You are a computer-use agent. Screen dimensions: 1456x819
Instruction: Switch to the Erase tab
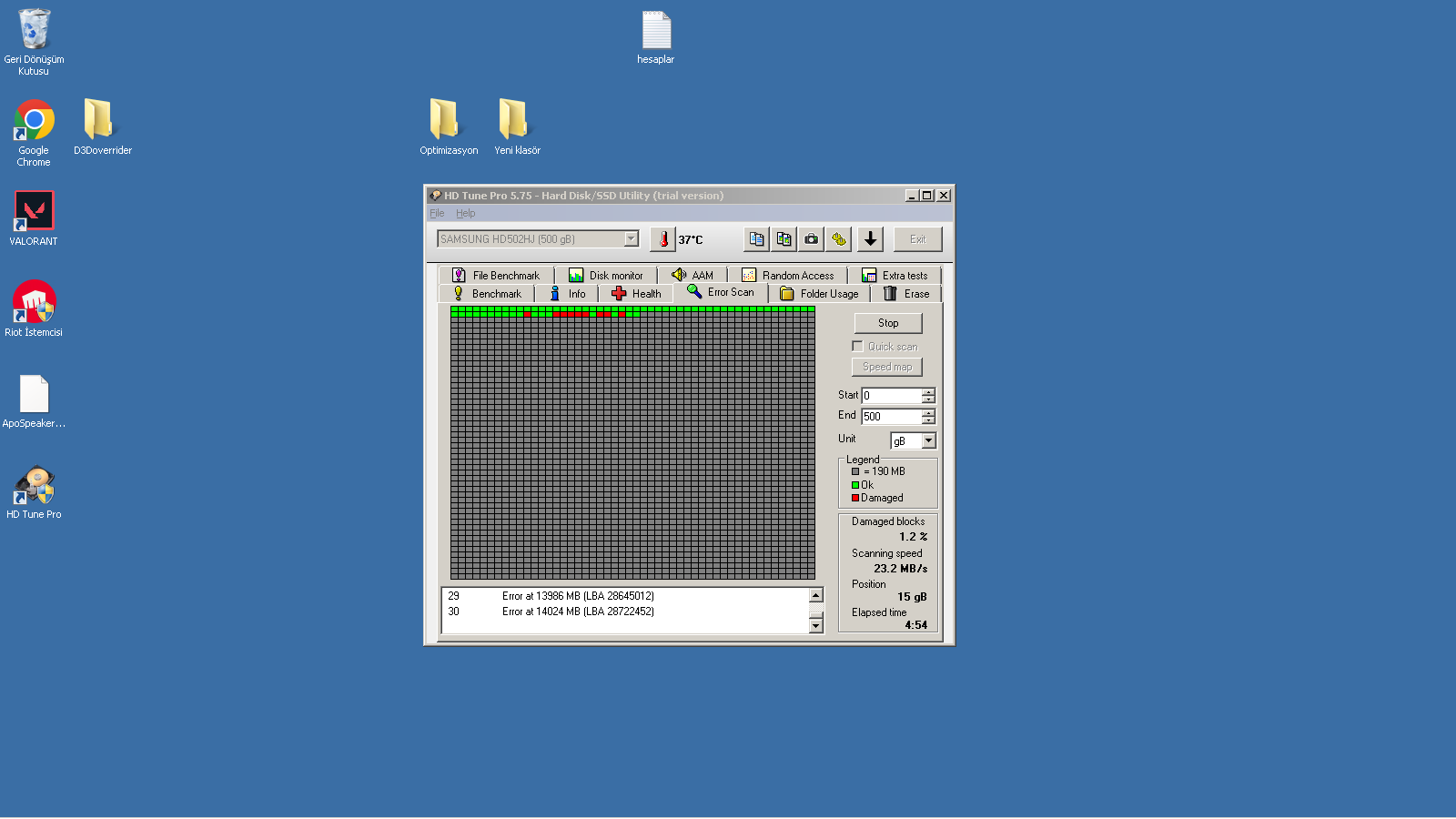(906, 294)
